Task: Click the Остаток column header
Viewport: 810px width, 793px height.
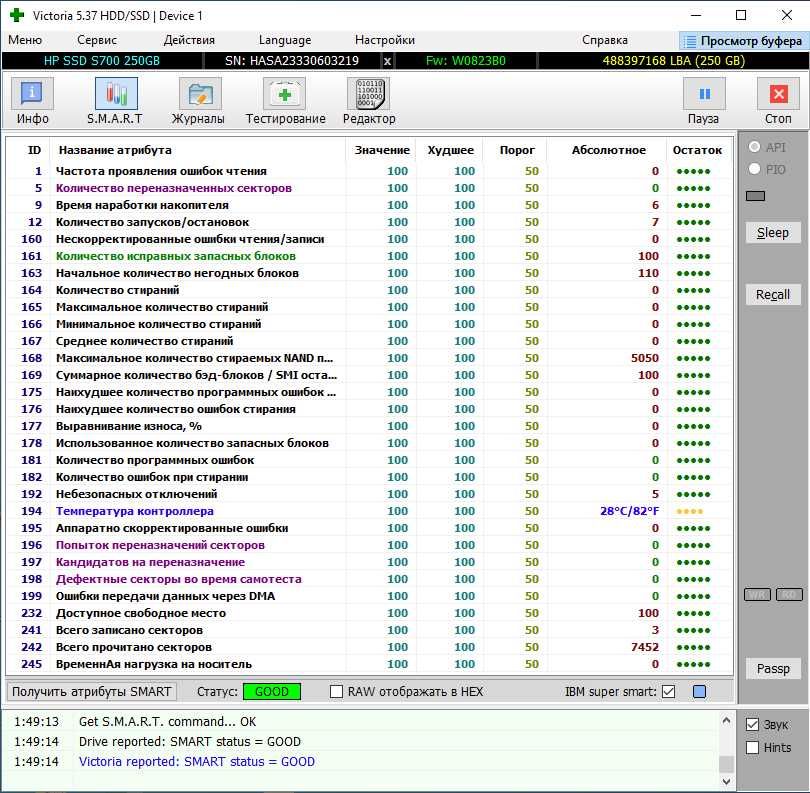Action: pyautogui.click(x=697, y=150)
